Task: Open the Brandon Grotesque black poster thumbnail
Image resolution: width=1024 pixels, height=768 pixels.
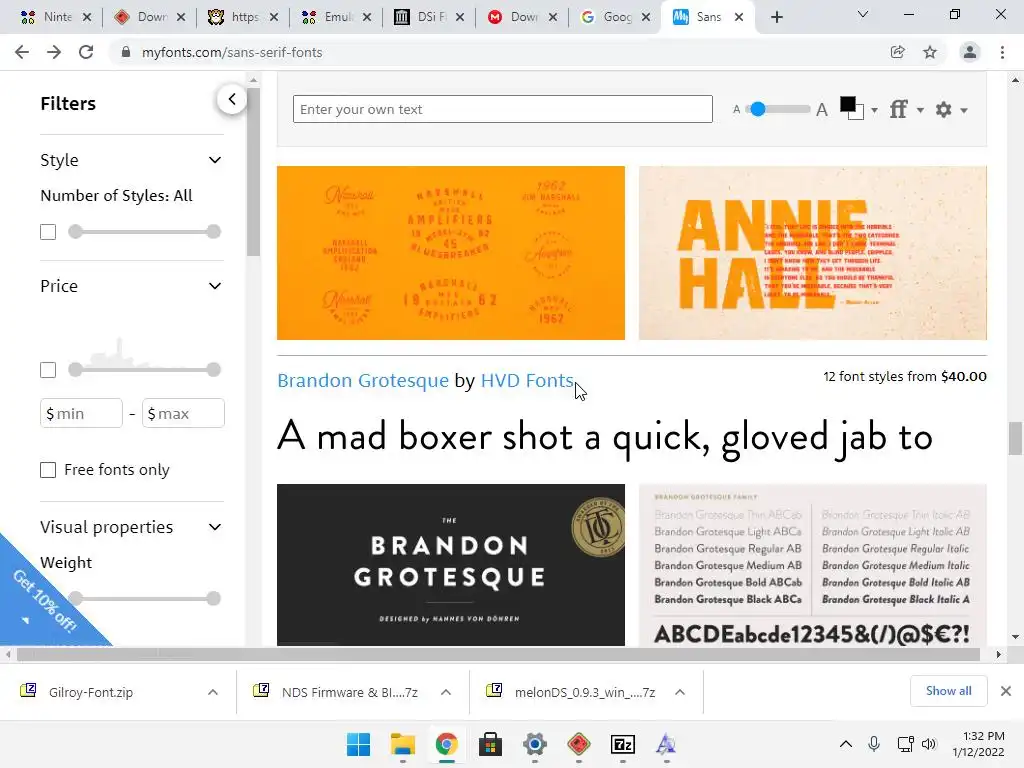Action: tap(451, 565)
